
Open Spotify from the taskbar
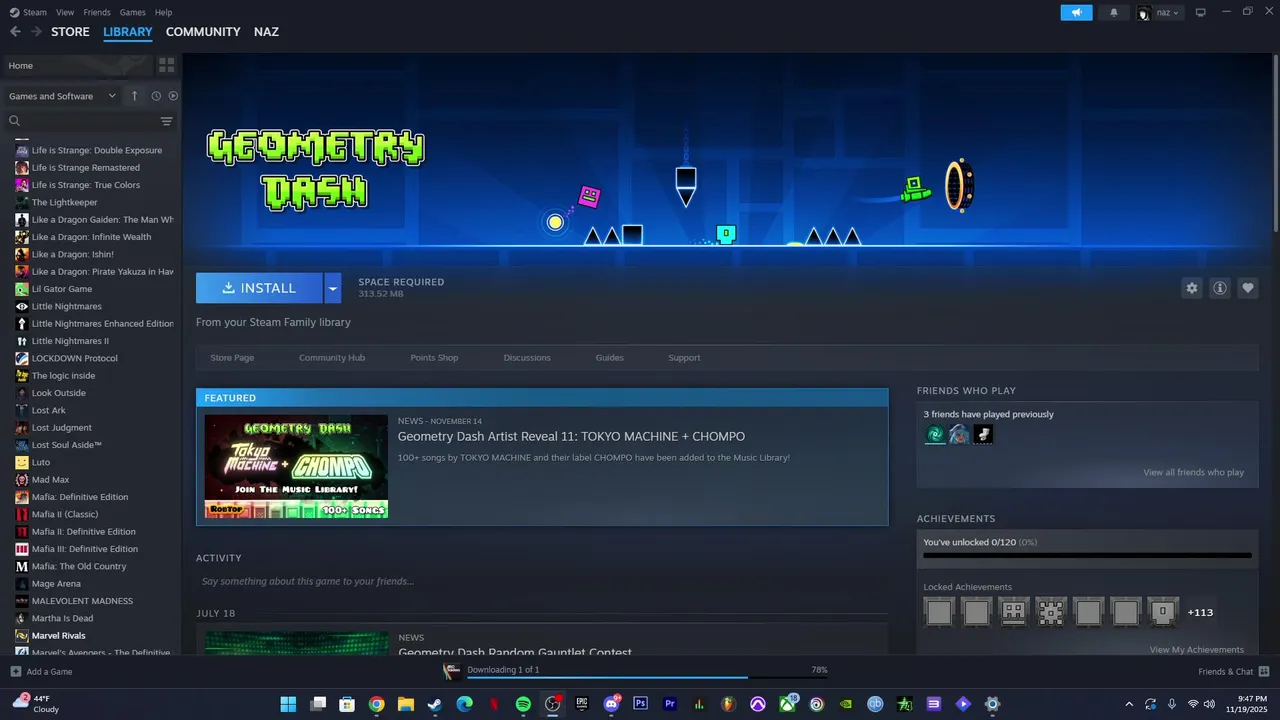pyautogui.click(x=523, y=704)
